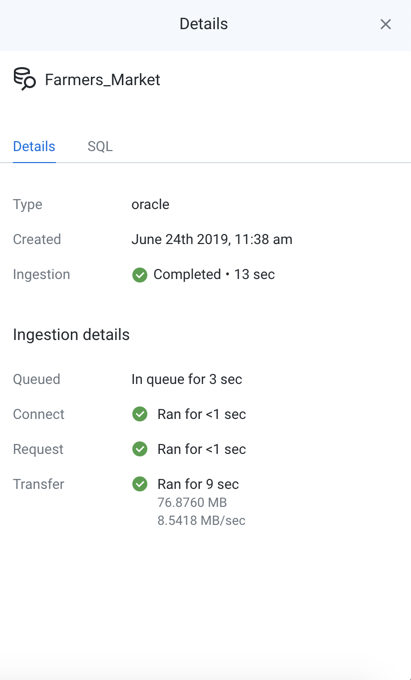Click the Connect row green checkmark
The width and height of the screenshot is (411, 680).
point(140,414)
